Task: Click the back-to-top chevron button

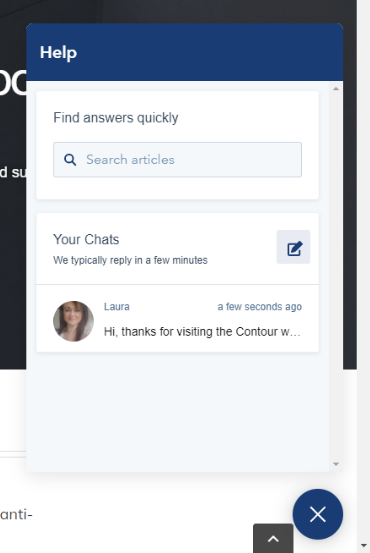Action: coord(273,539)
